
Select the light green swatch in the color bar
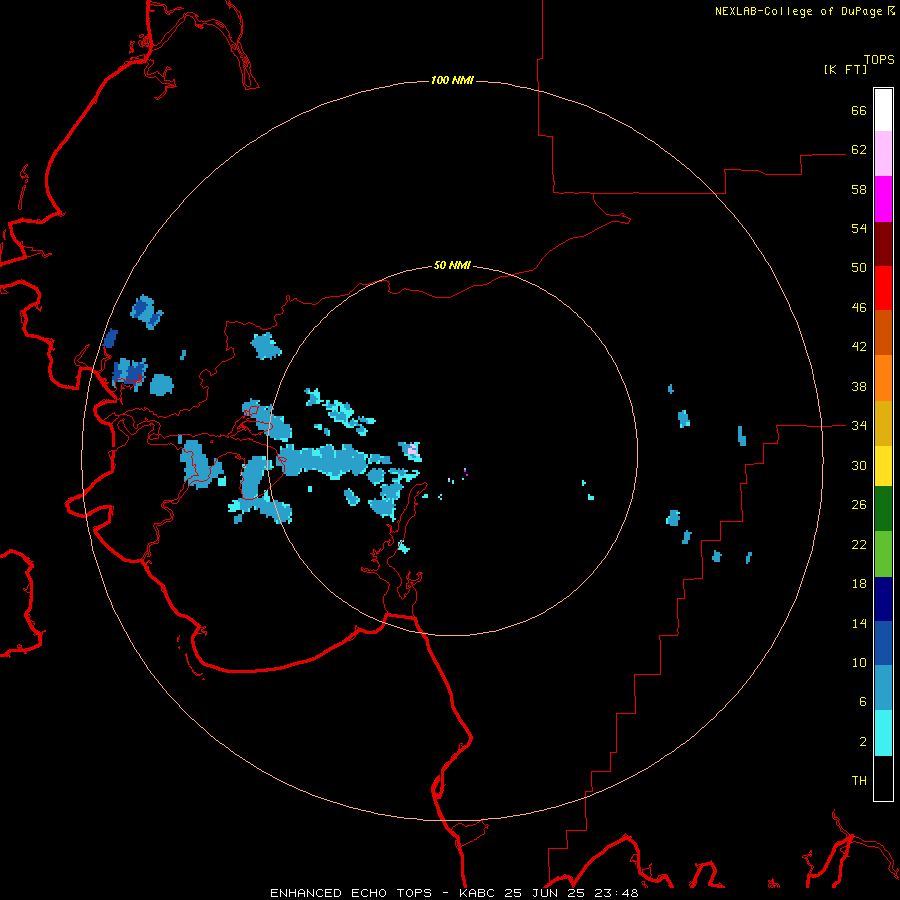[x=883, y=554]
